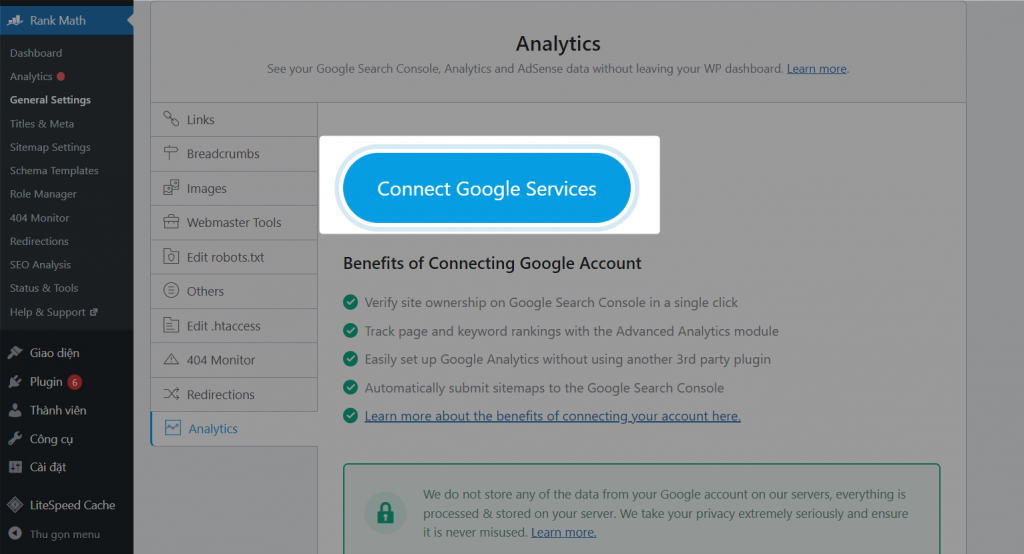Open Learn more link under Analytics heading
The height and width of the screenshot is (554, 1024).
(x=816, y=69)
